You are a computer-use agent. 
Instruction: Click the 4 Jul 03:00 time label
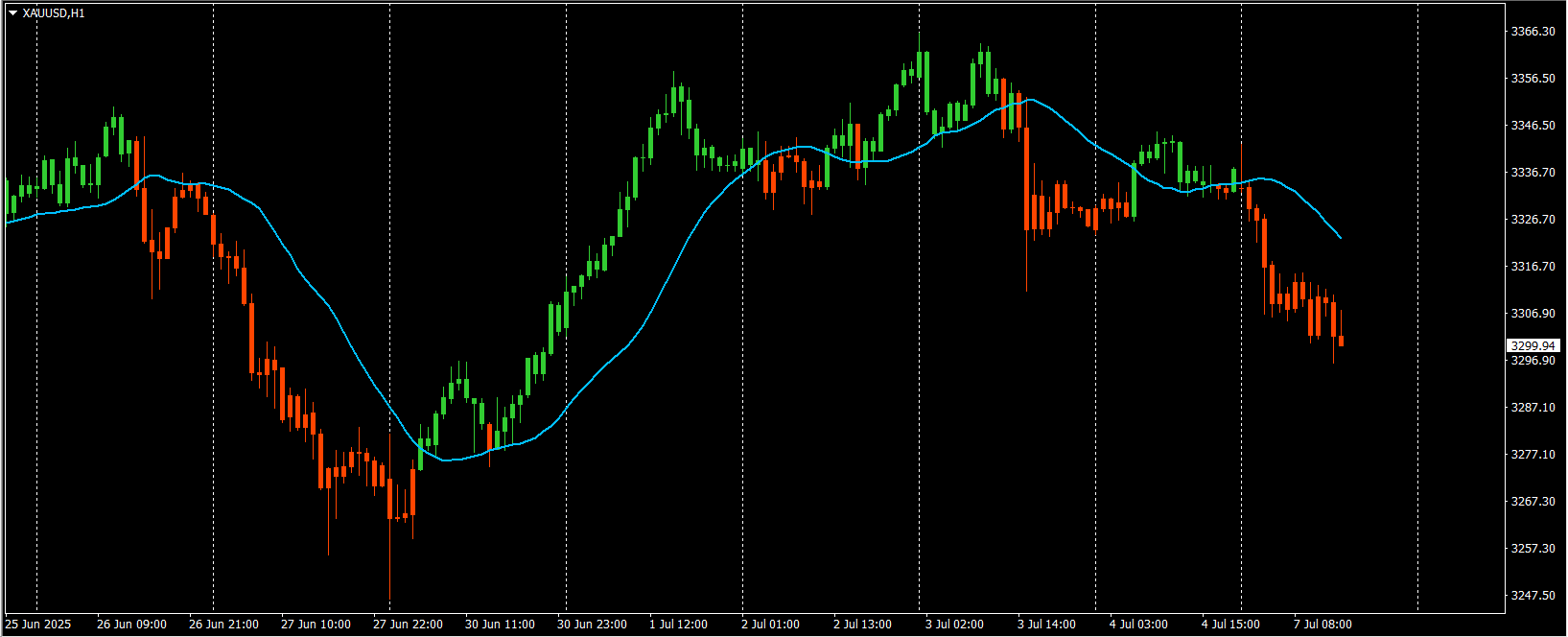pyautogui.click(x=1138, y=625)
